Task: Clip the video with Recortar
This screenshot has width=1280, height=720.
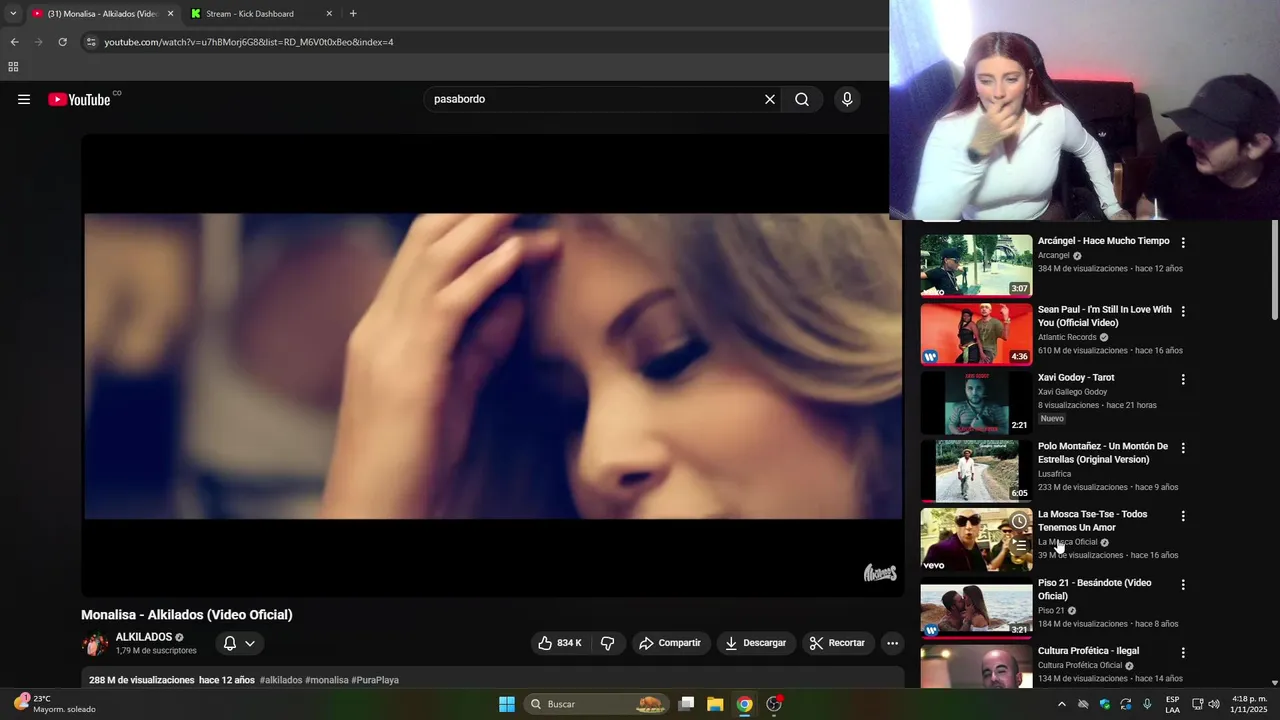Action: (x=837, y=643)
